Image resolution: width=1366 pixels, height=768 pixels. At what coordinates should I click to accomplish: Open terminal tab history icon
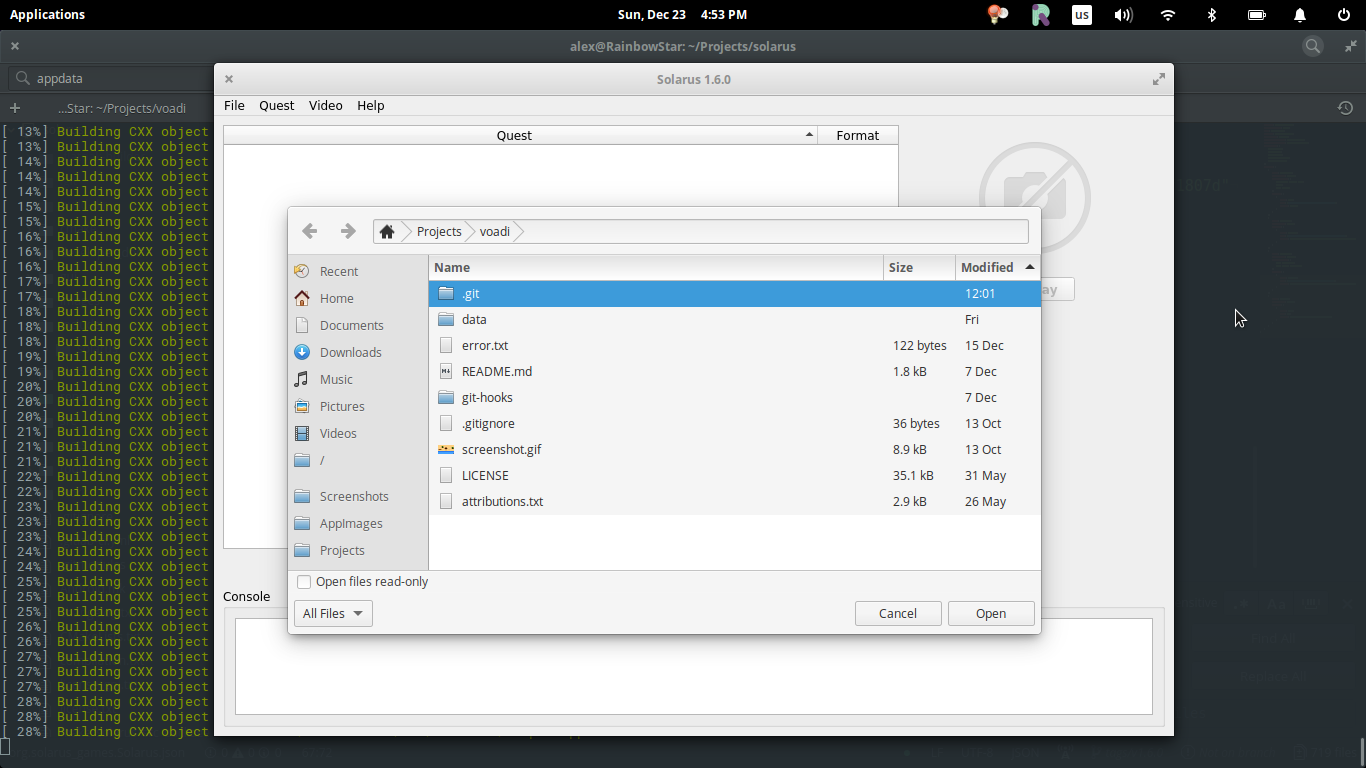pyautogui.click(x=1345, y=108)
